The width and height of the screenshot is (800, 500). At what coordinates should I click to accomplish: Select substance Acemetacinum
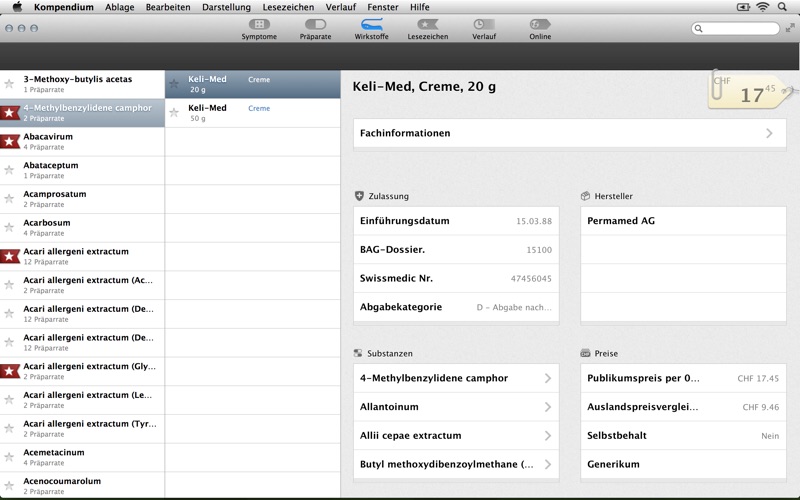click(x=82, y=457)
